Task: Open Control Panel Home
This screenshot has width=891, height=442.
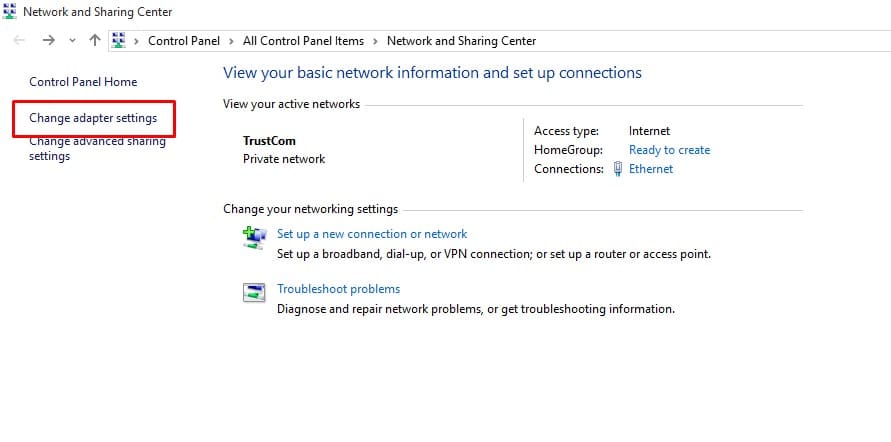Action: pos(83,82)
